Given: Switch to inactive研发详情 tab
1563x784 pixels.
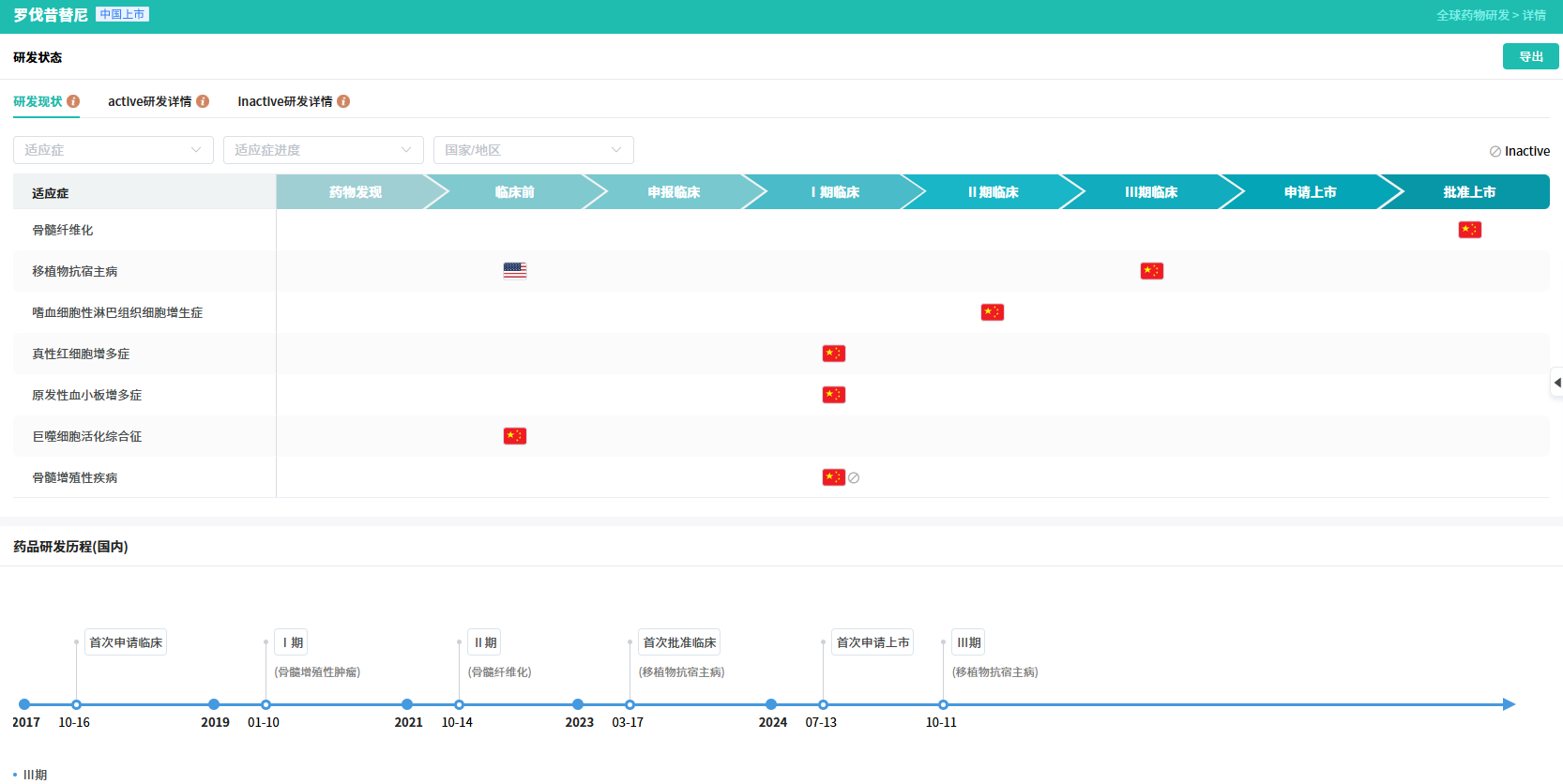Looking at the screenshot, I should (x=284, y=101).
